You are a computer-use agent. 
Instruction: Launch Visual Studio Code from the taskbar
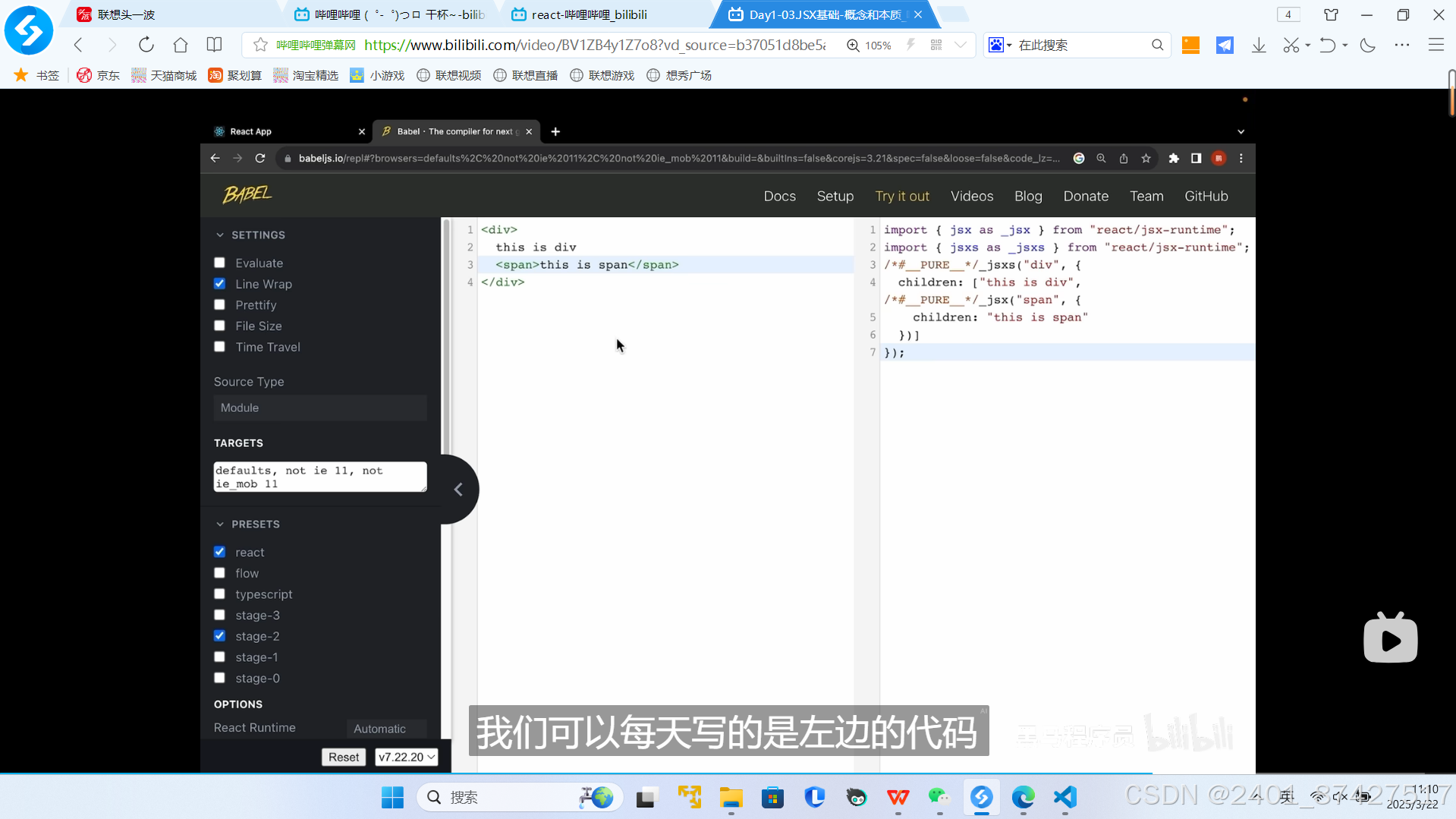click(x=1064, y=798)
